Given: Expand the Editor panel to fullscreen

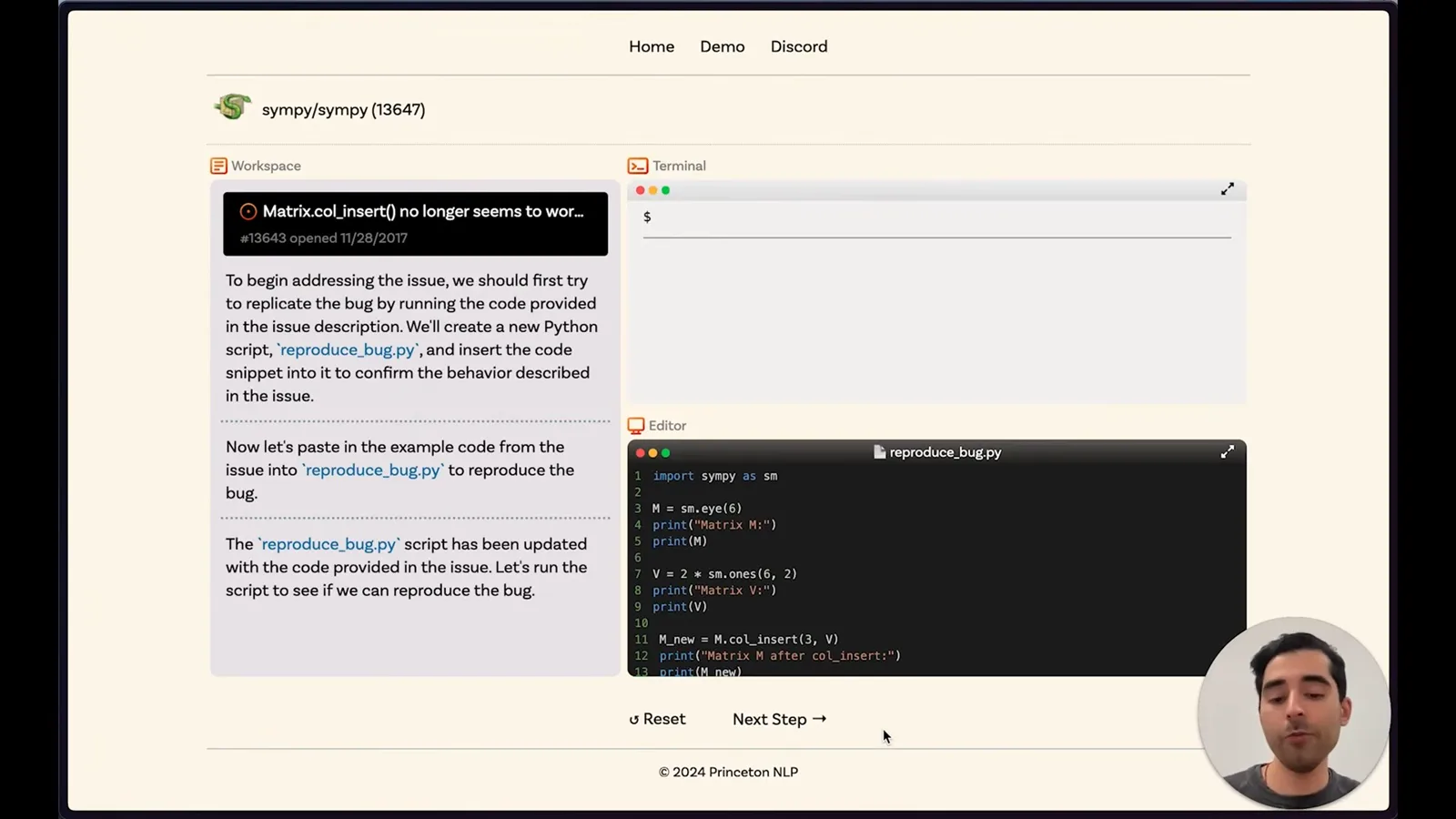Looking at the screenshot, I should (x=1228, y=451).
